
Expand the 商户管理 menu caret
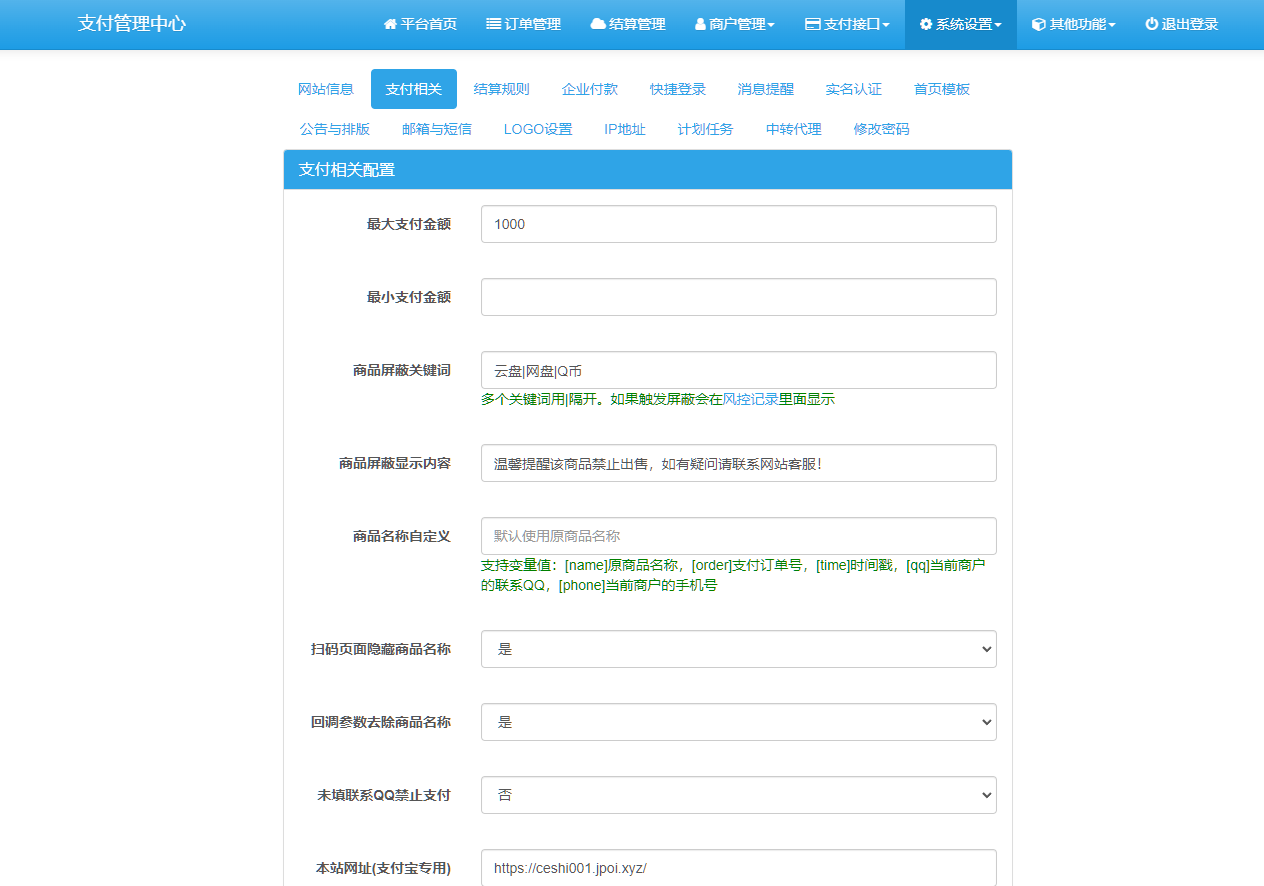coord(771,25)
